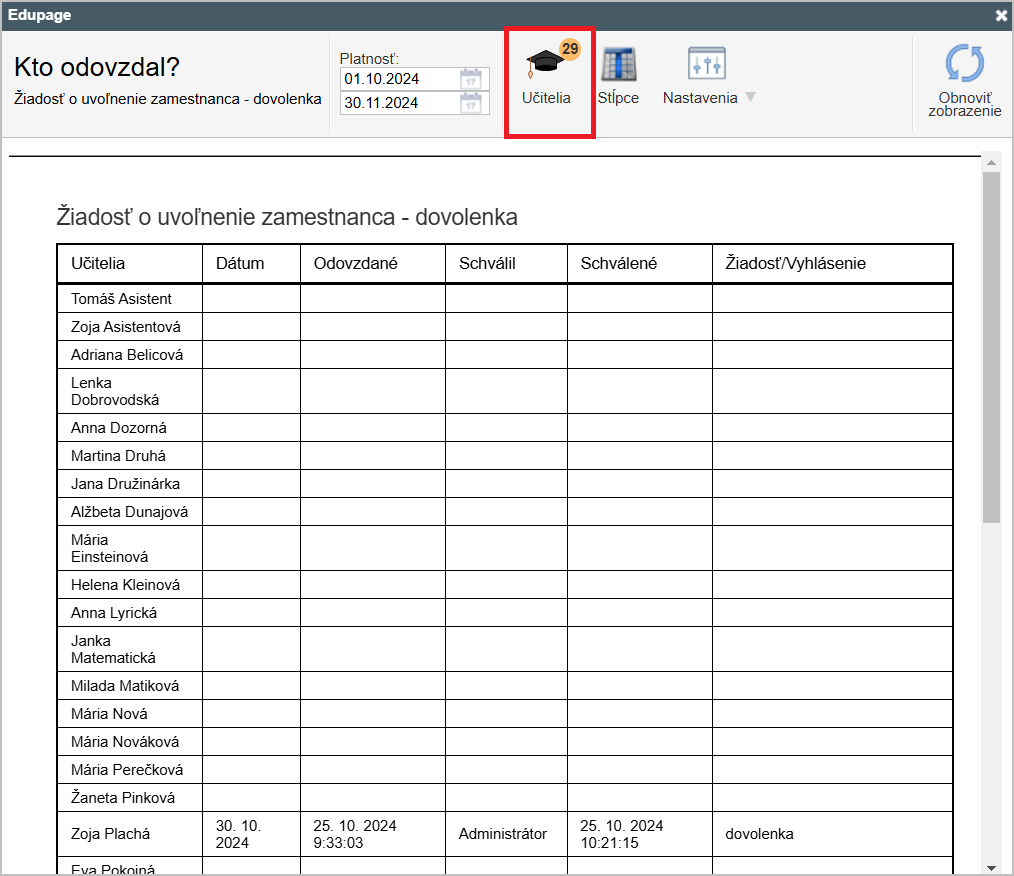The height and width of the screenshot is (876, 1014).
Task: Close the Edupage dialog window
Action: coord(1001,16)
